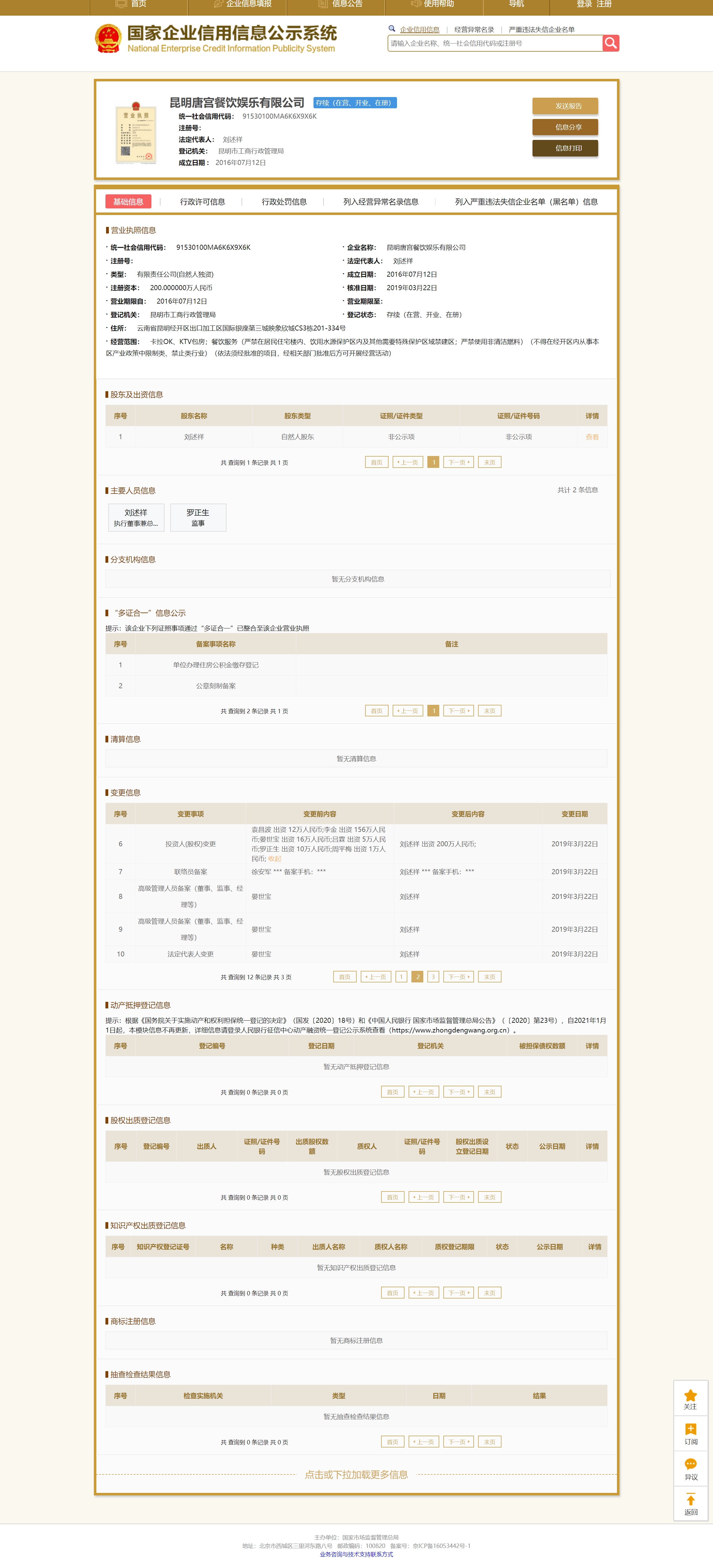Switch to the 列入严重违法失信企业名单（黑名单）信息 tab
The image size is (713, 1568).
526,202
